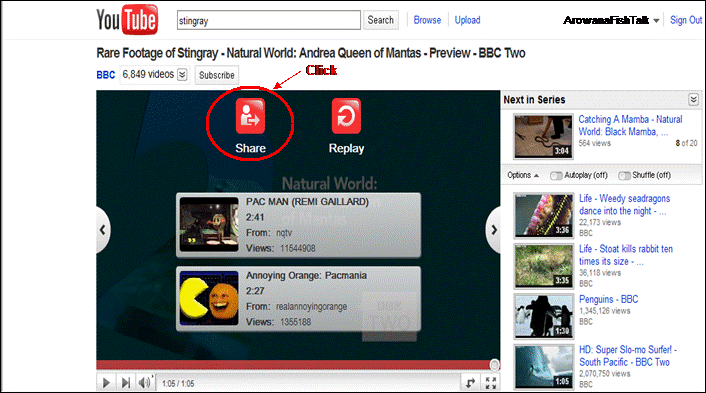
Task: Go to next suggested videos with right arrow
Action: [x=493, y=230]
